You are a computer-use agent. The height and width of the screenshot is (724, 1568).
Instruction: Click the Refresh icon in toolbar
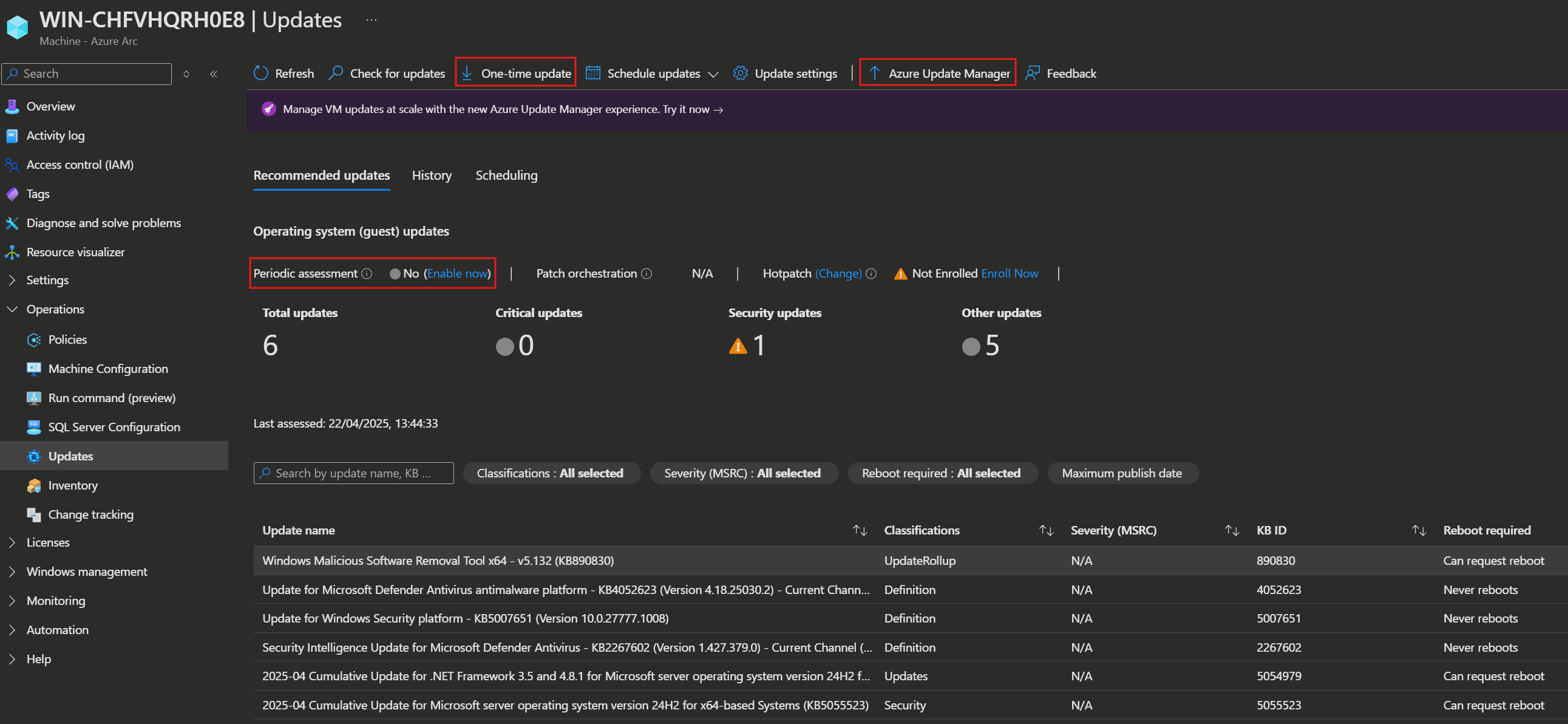pyautogui.click(x=260, y=73)
